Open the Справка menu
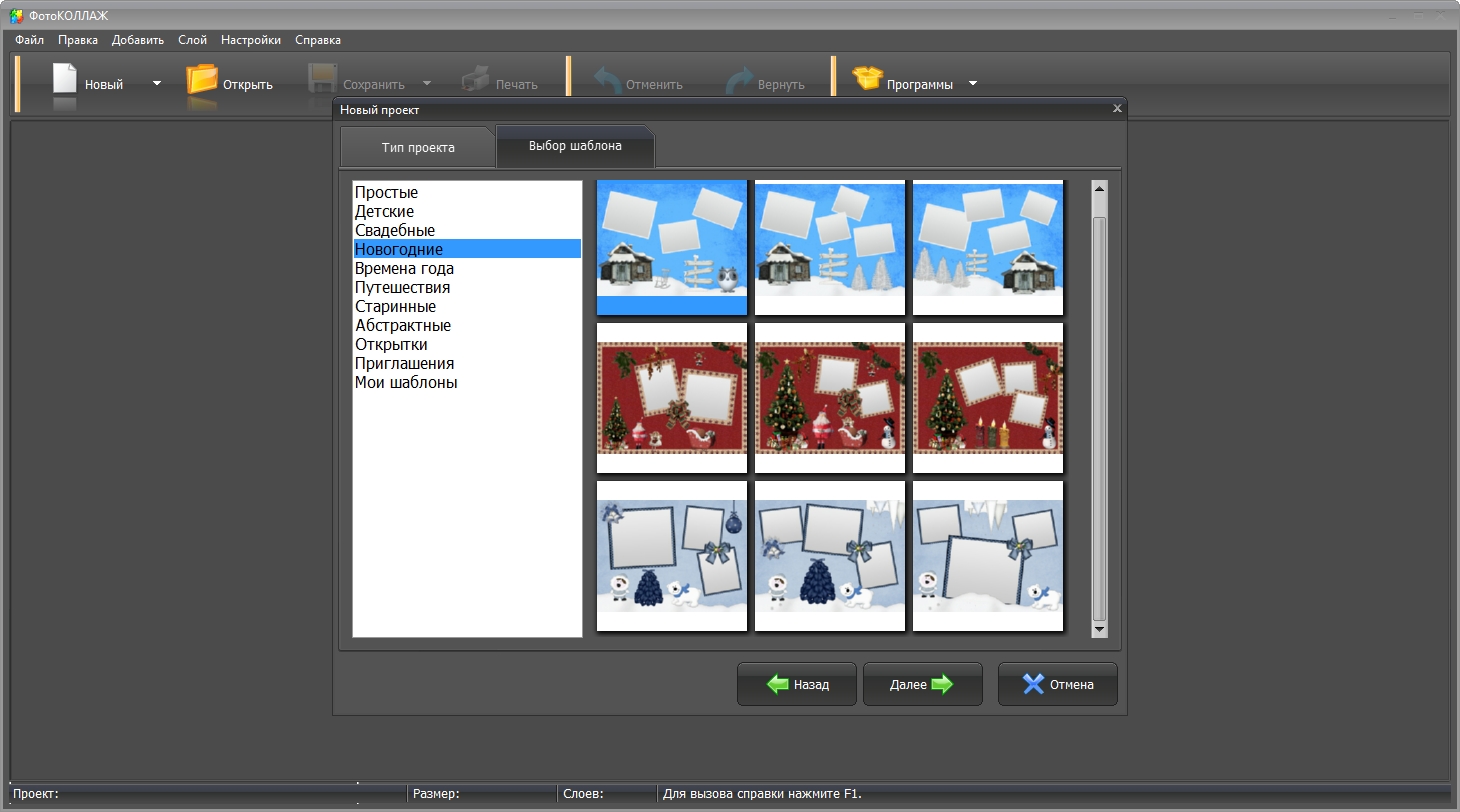The width and height of the screenshot is (1460, 812). coord(318,40)
